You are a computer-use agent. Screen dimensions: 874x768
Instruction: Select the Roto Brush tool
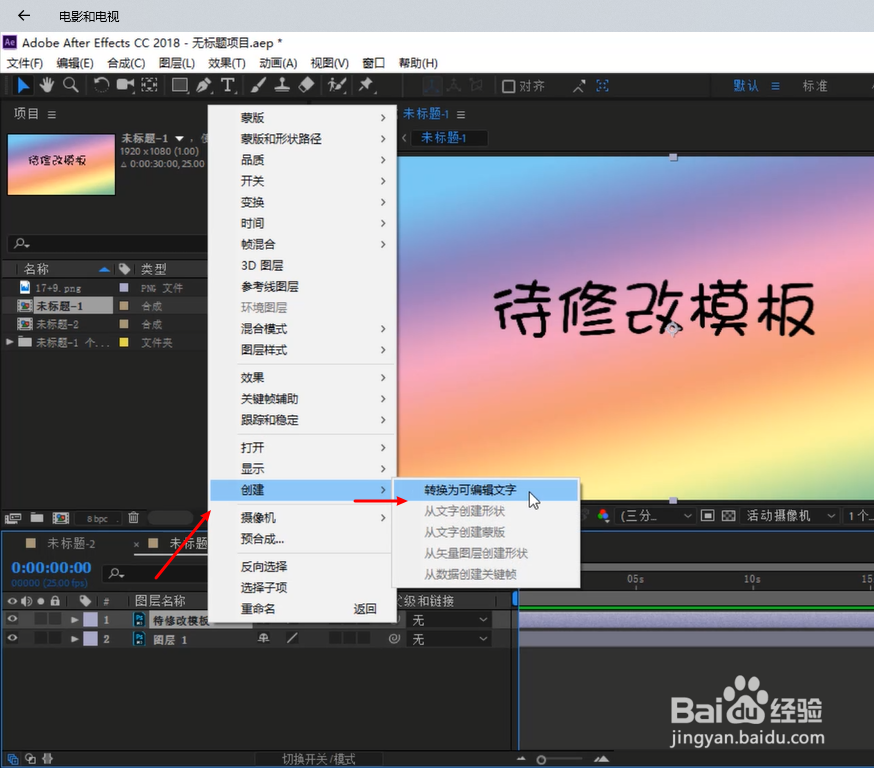[337, 85]
